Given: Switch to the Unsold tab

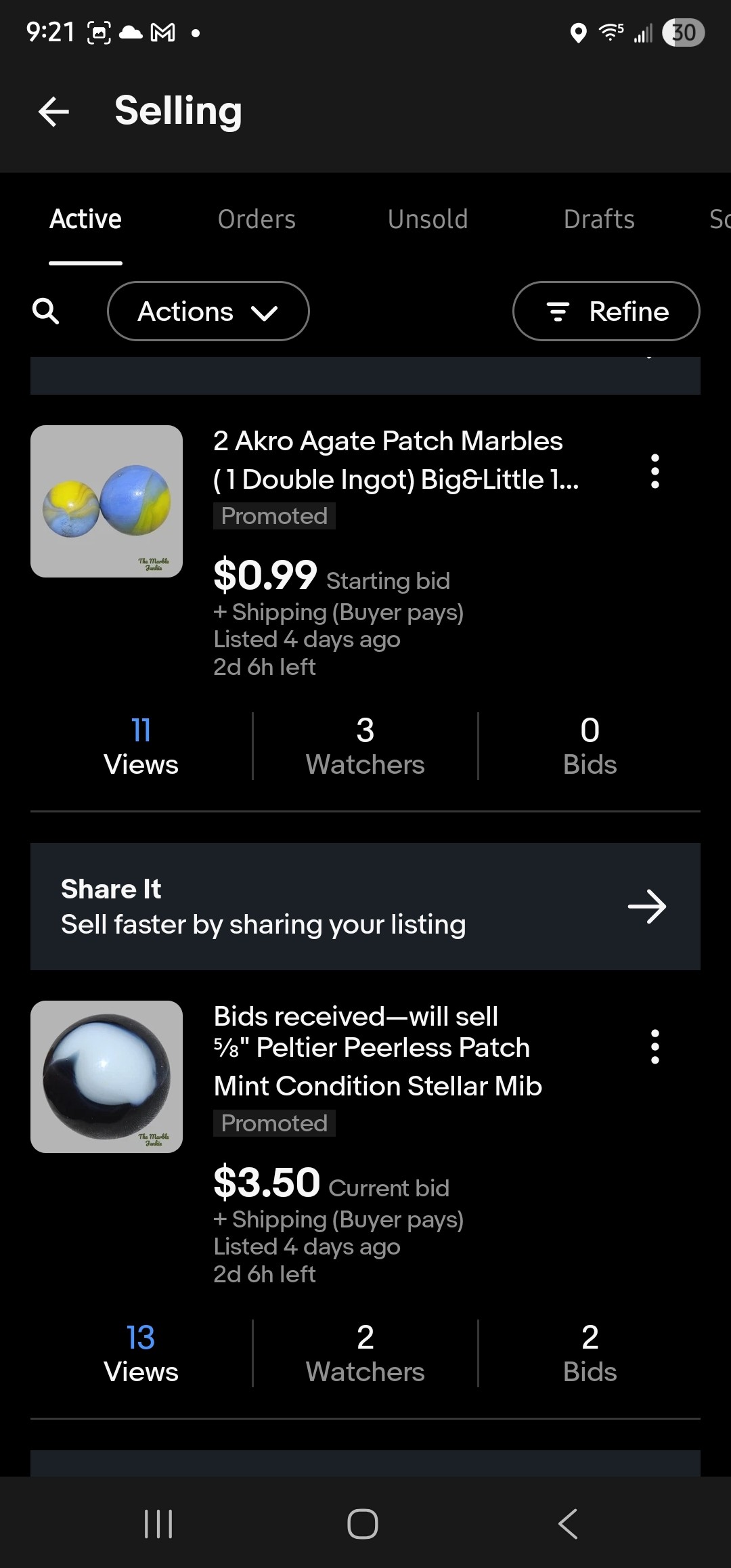Looking at the screenshot, I should pyautogui.click(x=428, y=219).
